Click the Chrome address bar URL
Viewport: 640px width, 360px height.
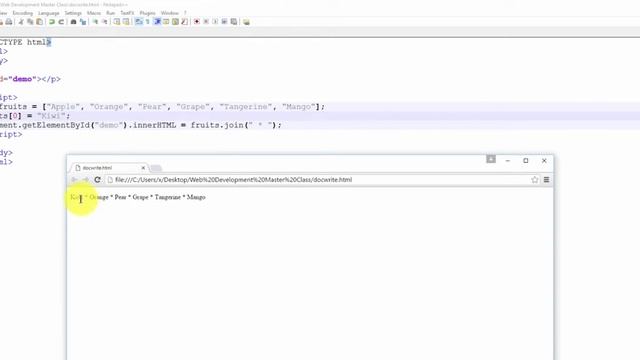coord(233,180)
